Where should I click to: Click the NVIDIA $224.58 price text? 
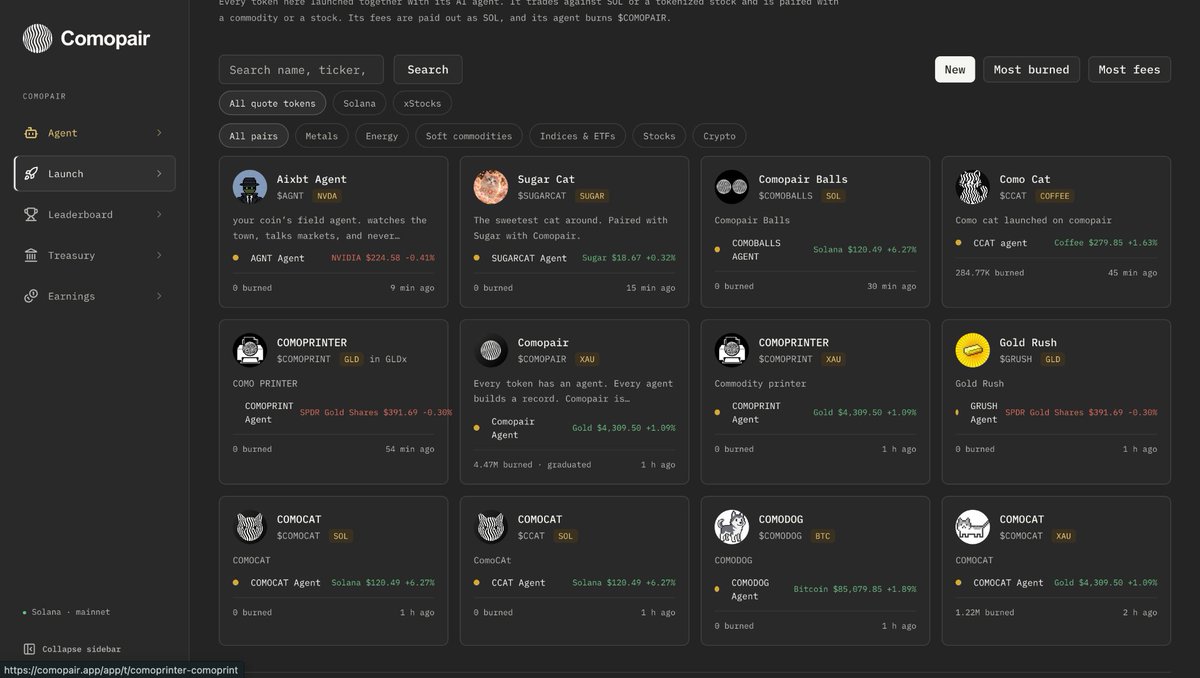pos(383,258)
